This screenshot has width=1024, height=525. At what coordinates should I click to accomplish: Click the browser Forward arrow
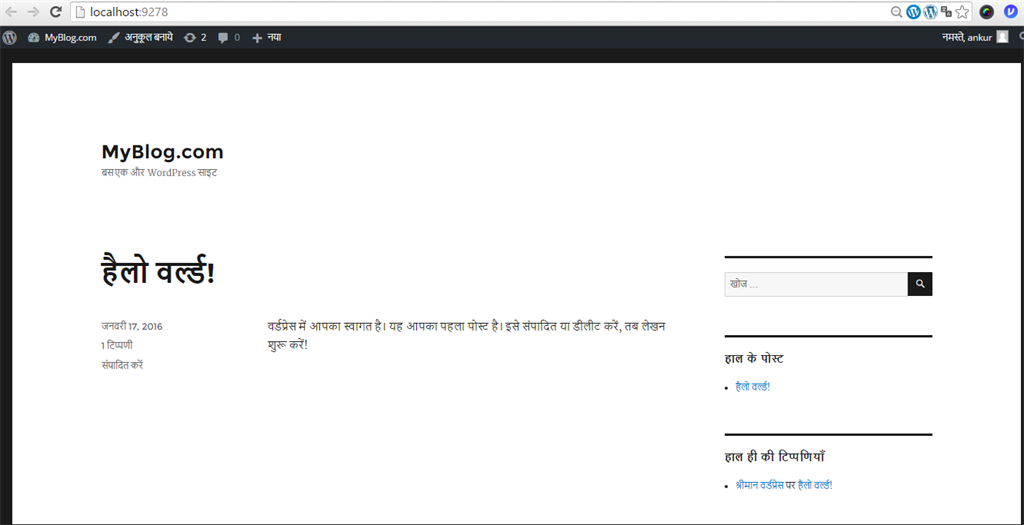(x=33, y=12)
